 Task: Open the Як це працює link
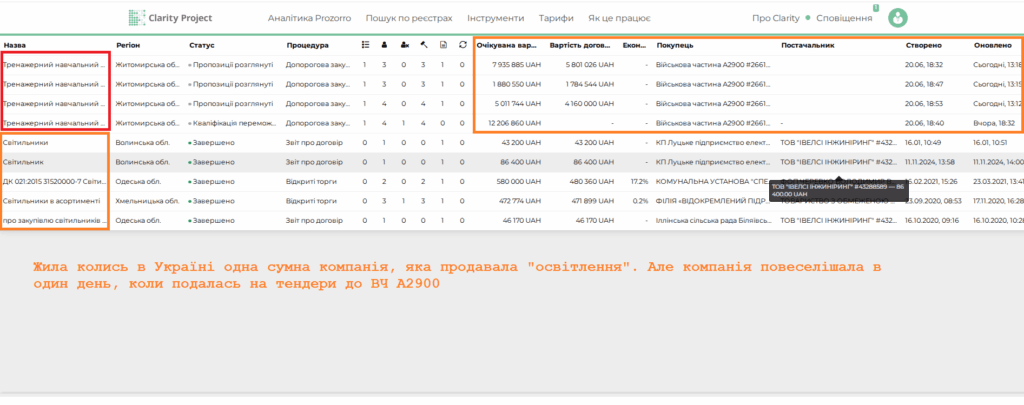(619, 18)
